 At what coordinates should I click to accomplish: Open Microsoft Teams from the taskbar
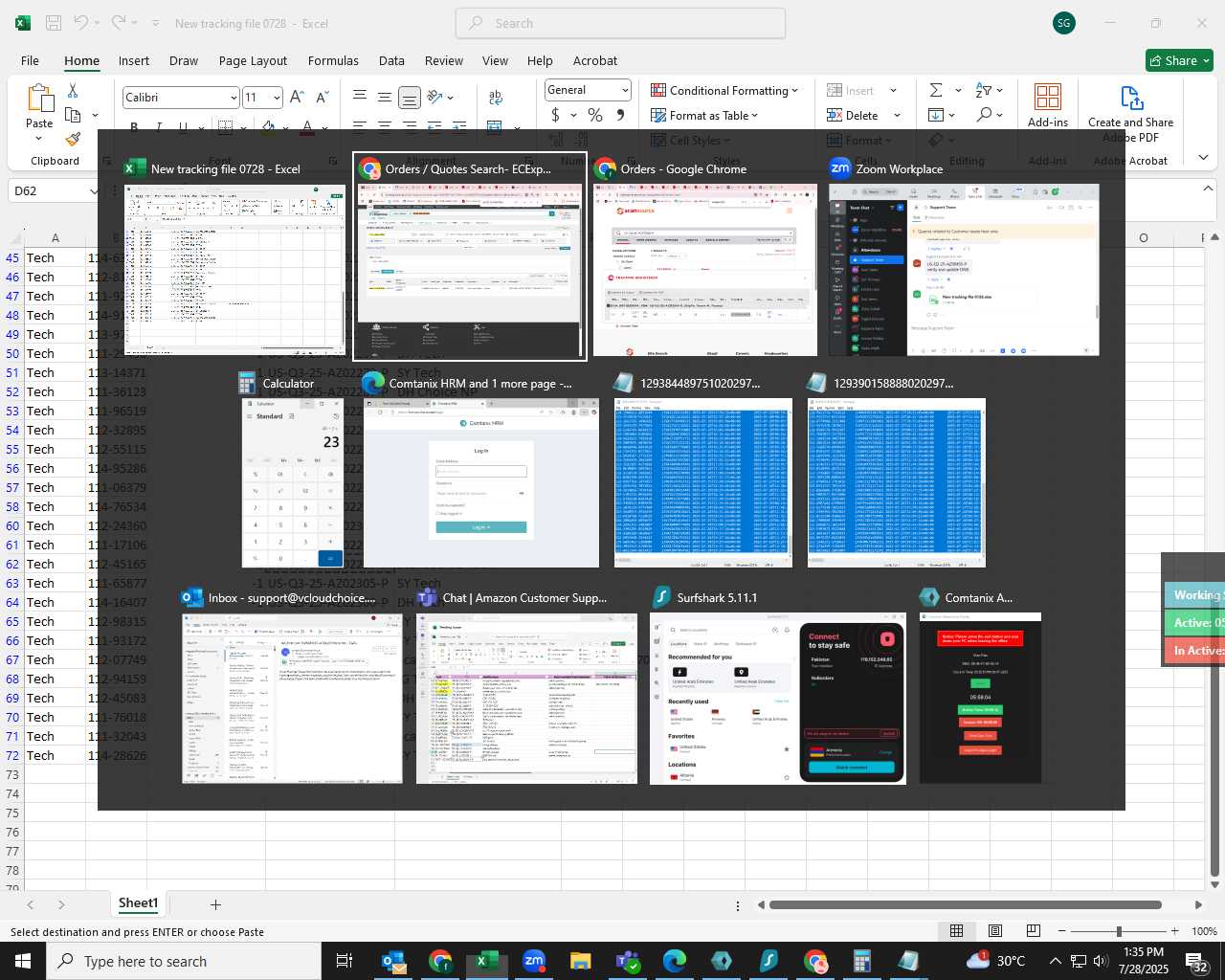[628, 961]
